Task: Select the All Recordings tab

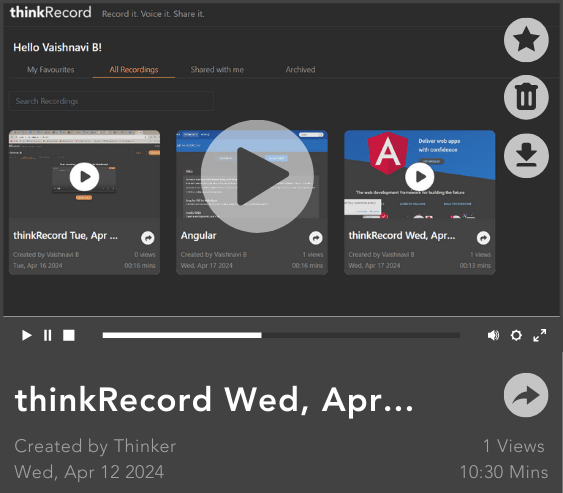Action: pyautogui.click(x=134, y=70)
